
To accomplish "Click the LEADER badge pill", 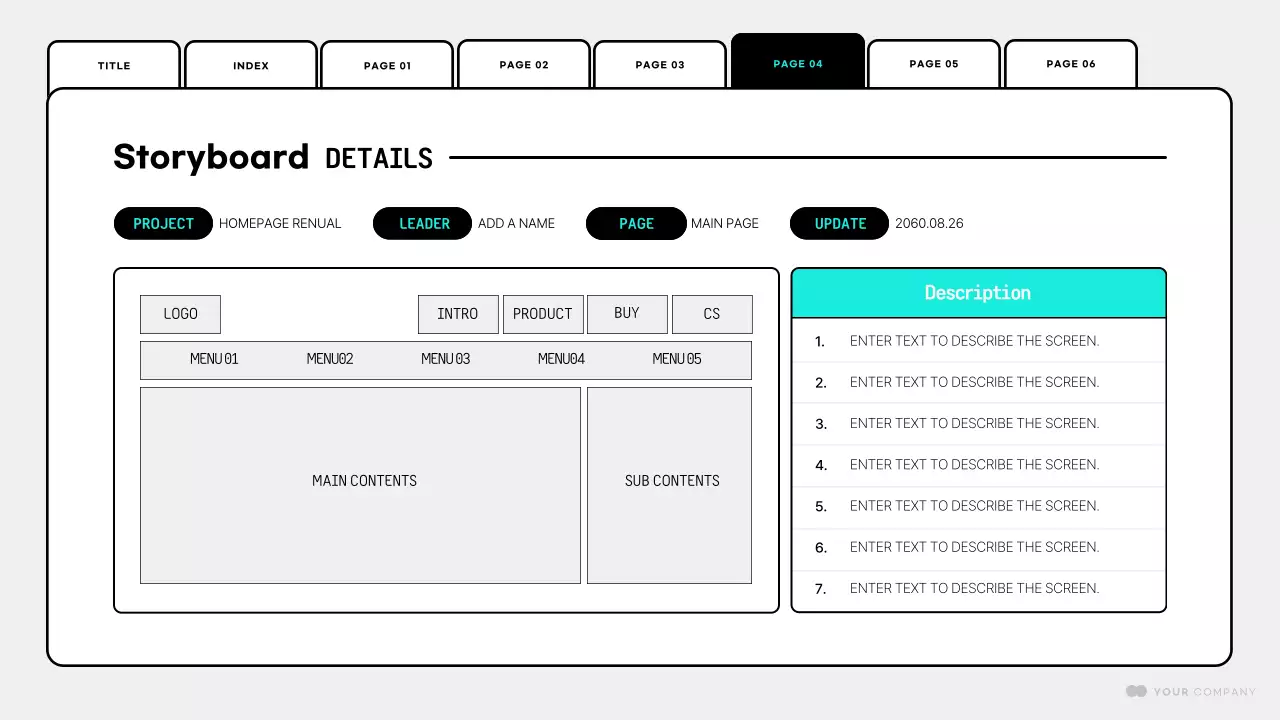I will point(422,223).
